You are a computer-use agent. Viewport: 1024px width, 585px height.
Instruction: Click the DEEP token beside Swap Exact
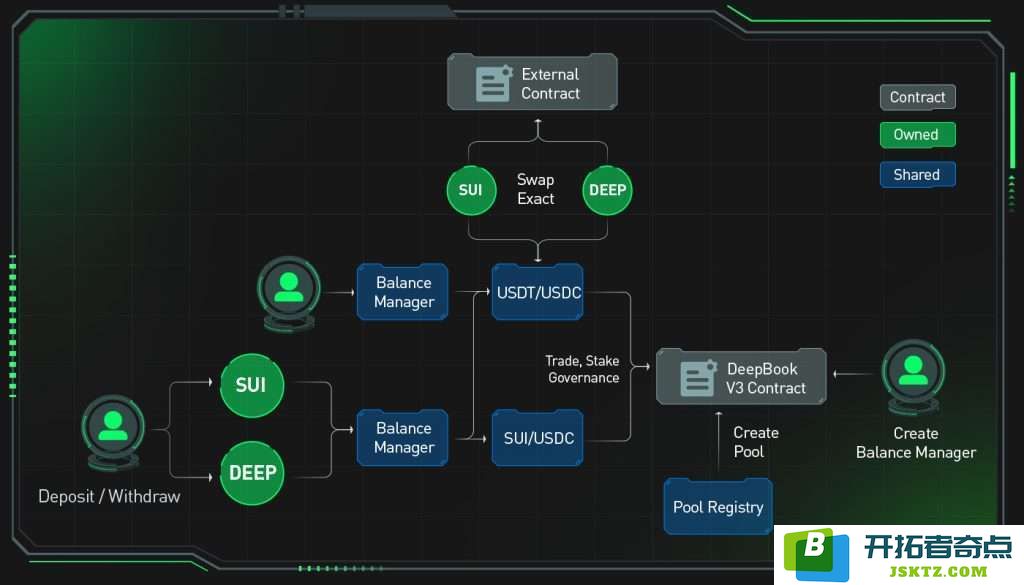[x=607, y=190]
